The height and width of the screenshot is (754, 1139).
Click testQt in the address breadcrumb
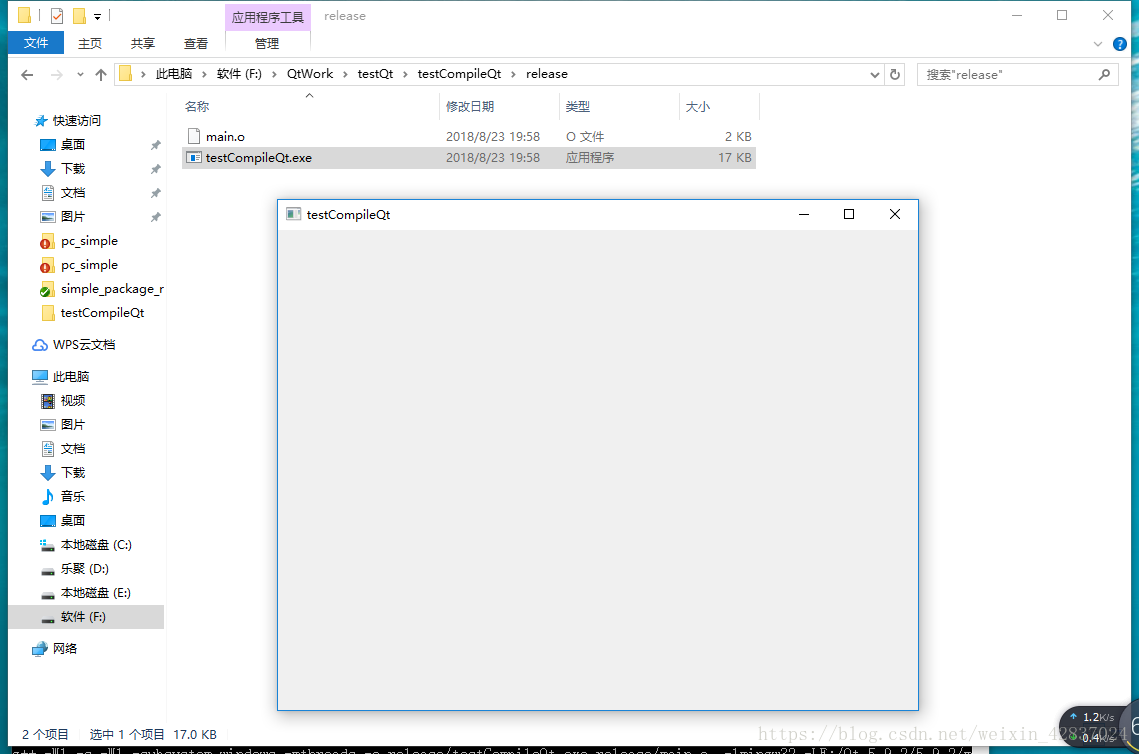[x=375, y=74]
